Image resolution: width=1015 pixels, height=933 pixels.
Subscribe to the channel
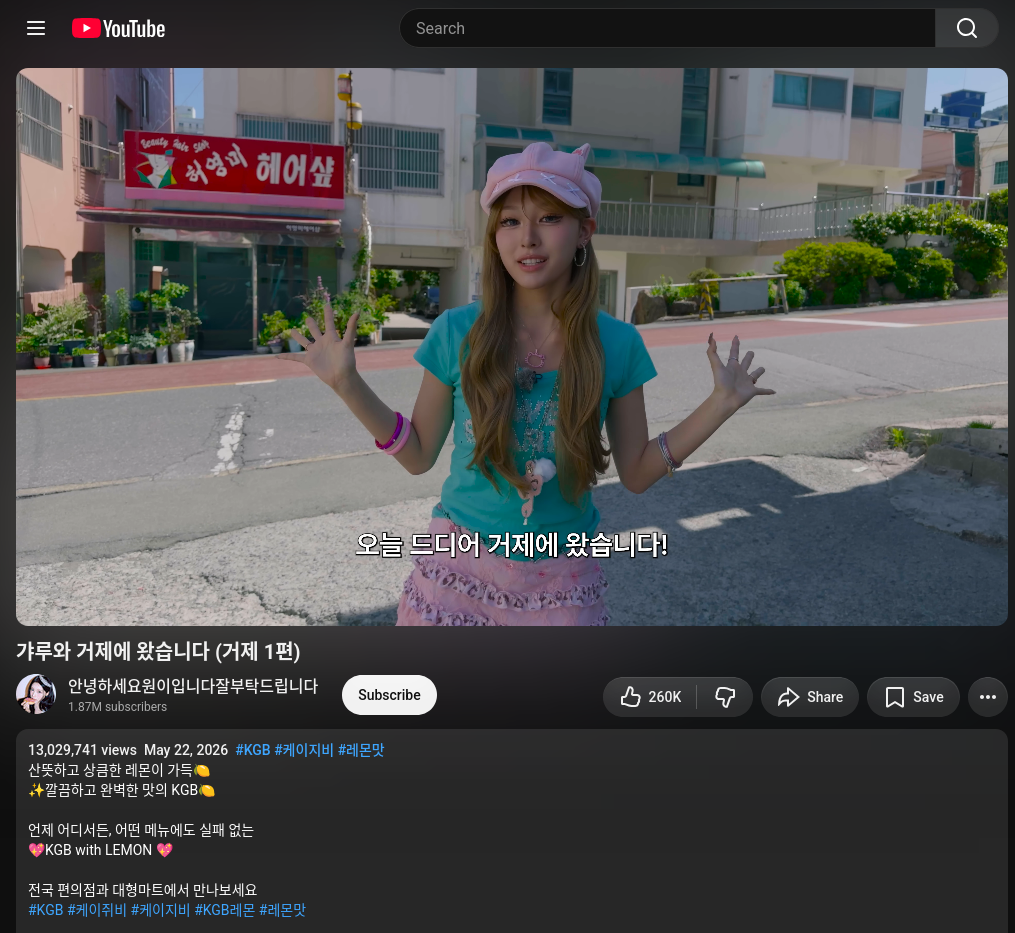(x=389, y=695)
